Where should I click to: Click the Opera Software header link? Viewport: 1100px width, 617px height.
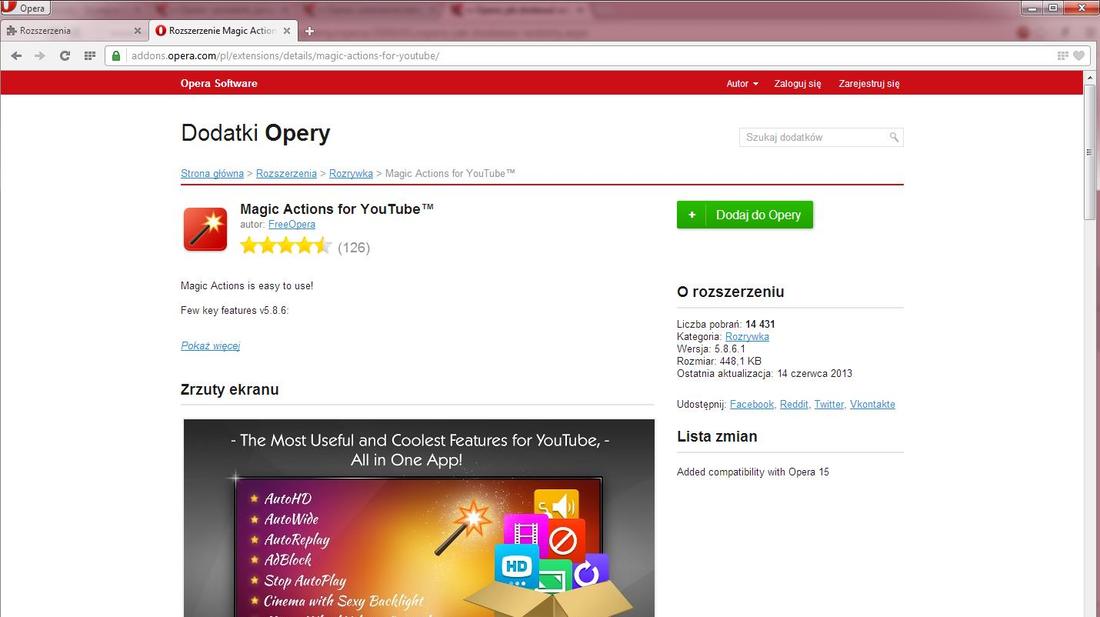click(x=219, y=83)
